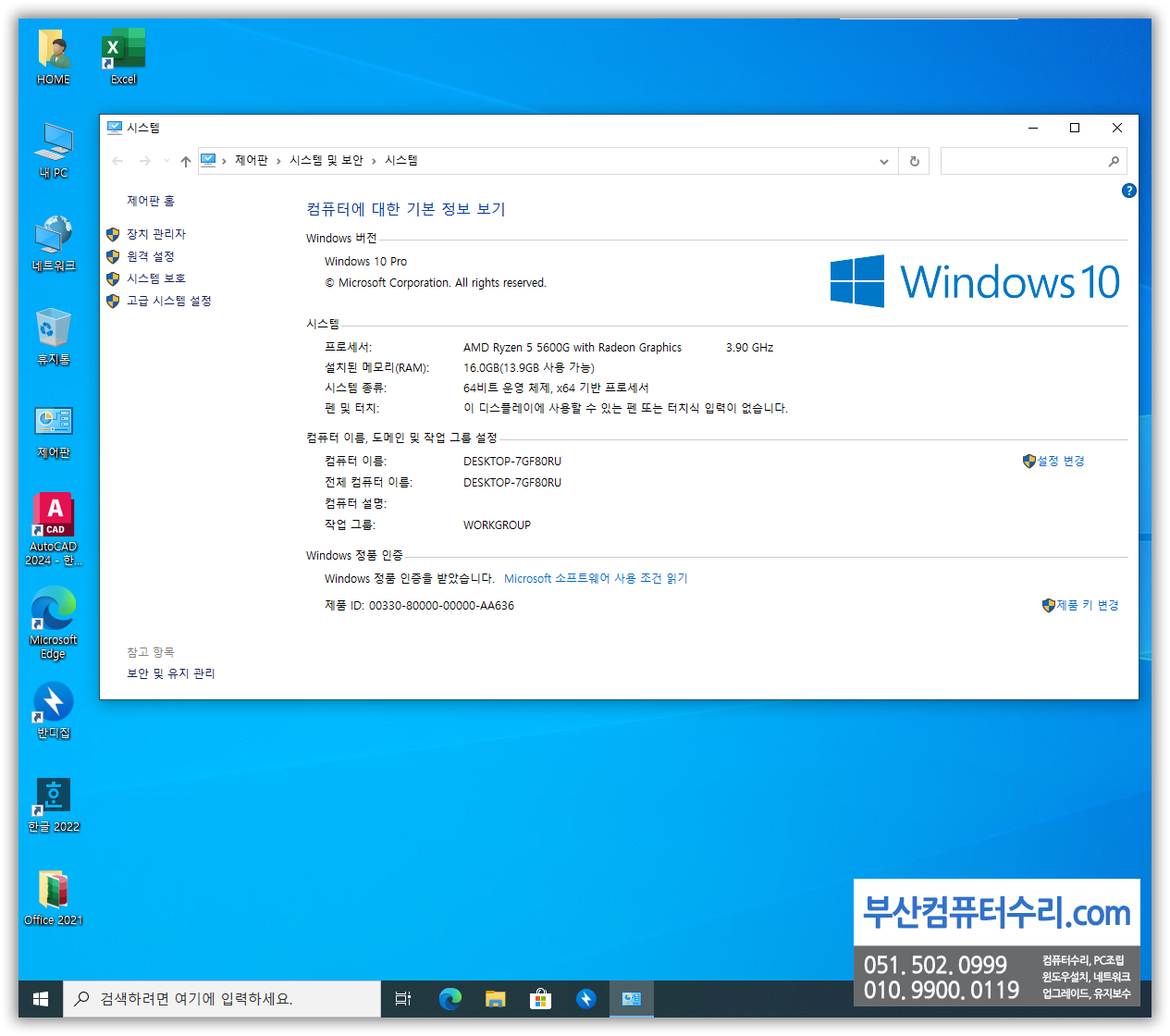Click the 시스템 window title bar icon
Image resolution: width=1170 pixels, height=1036 pixels.
pyautogui.click(x=115, y=128)
